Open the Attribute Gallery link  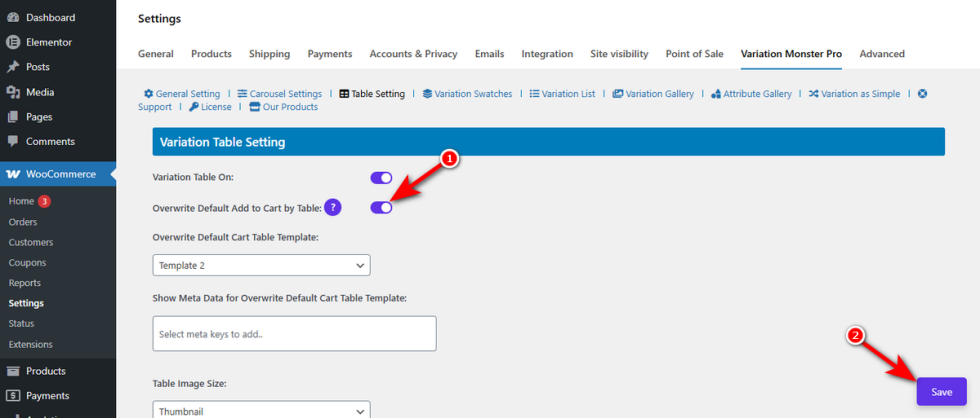(758, 94)
